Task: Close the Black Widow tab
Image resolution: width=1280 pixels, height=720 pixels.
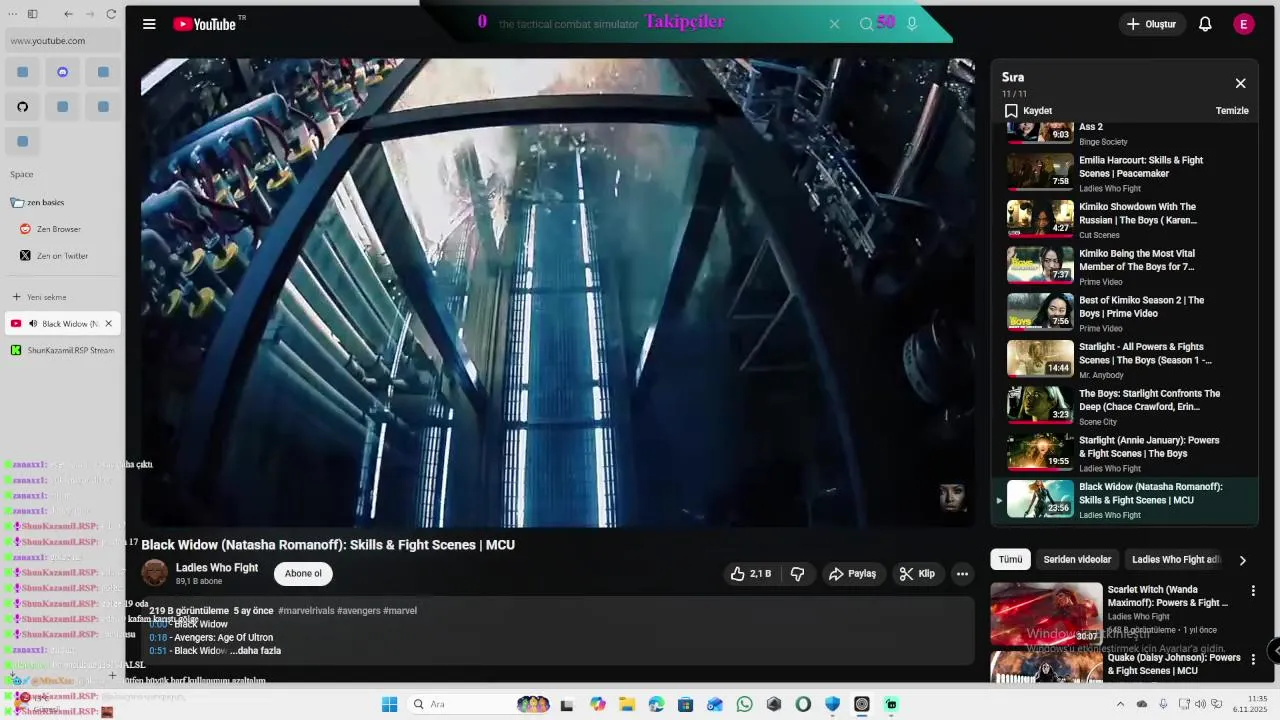Action: (x=108, y=324)
